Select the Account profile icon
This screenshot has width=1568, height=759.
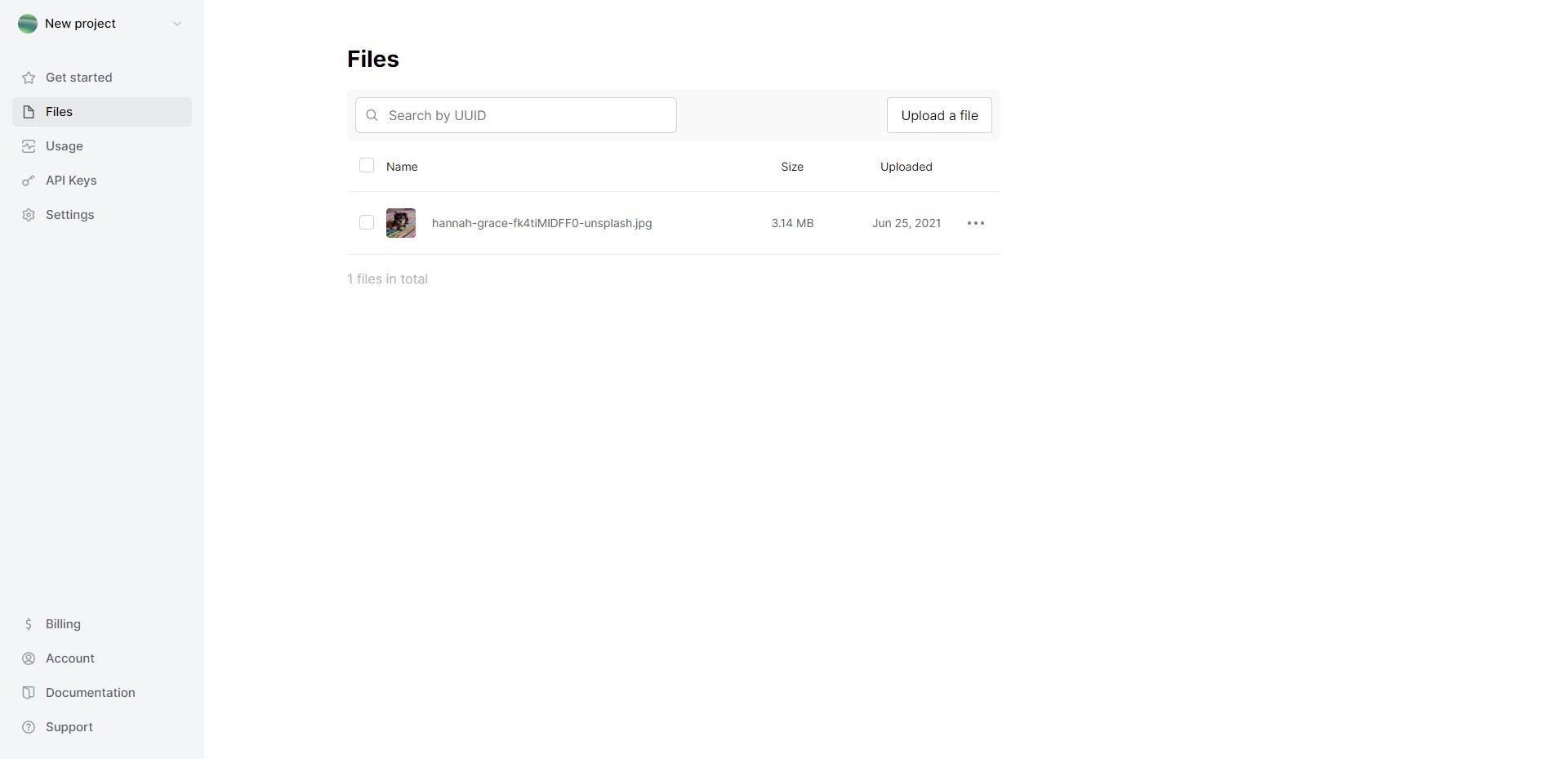pyautogui.click(x=29, y=658)
